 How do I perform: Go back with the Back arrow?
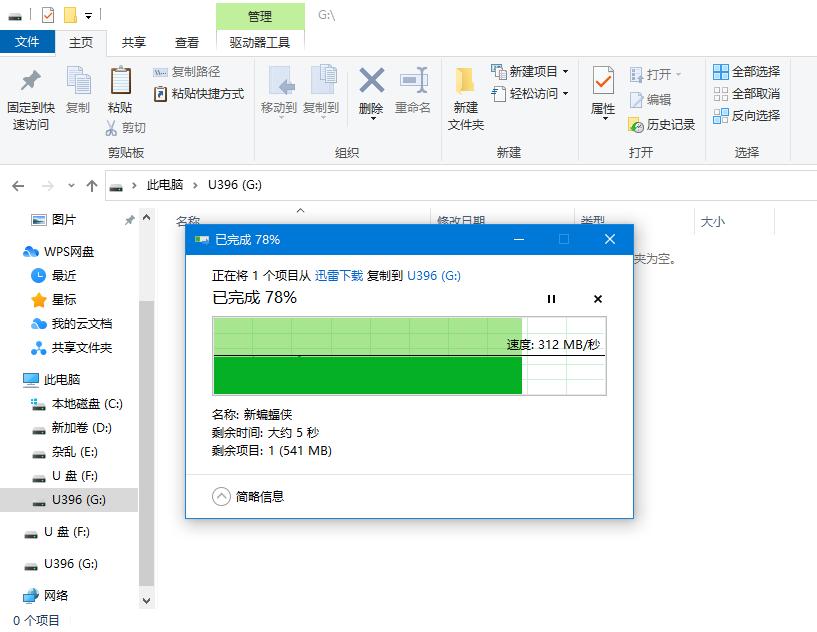click(x=18, y=185)
